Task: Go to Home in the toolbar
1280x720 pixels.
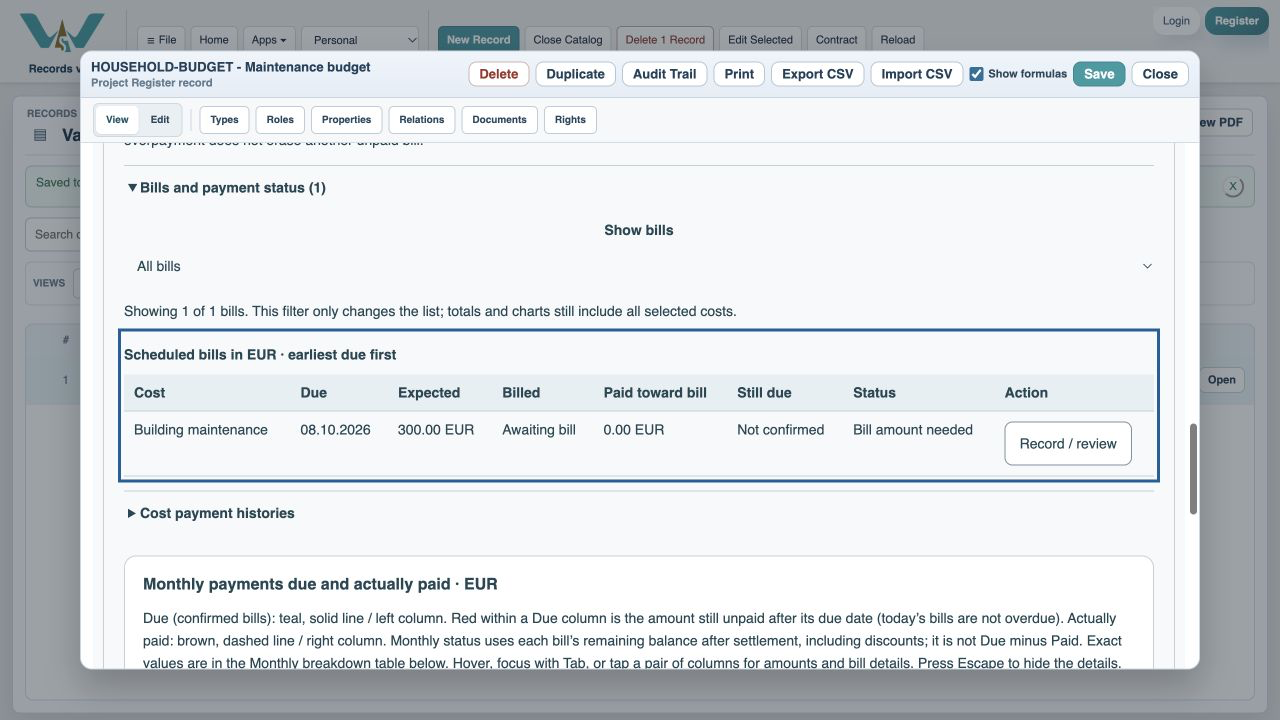Action: tap(214, 40)
